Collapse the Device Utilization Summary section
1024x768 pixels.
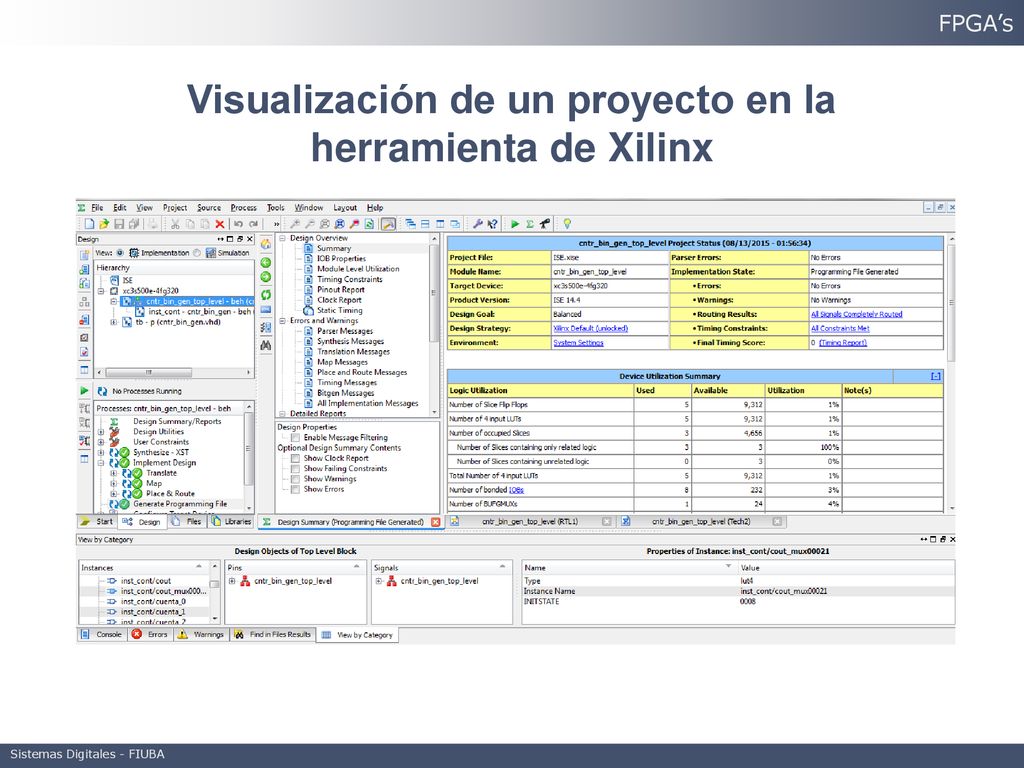(935, 376)
